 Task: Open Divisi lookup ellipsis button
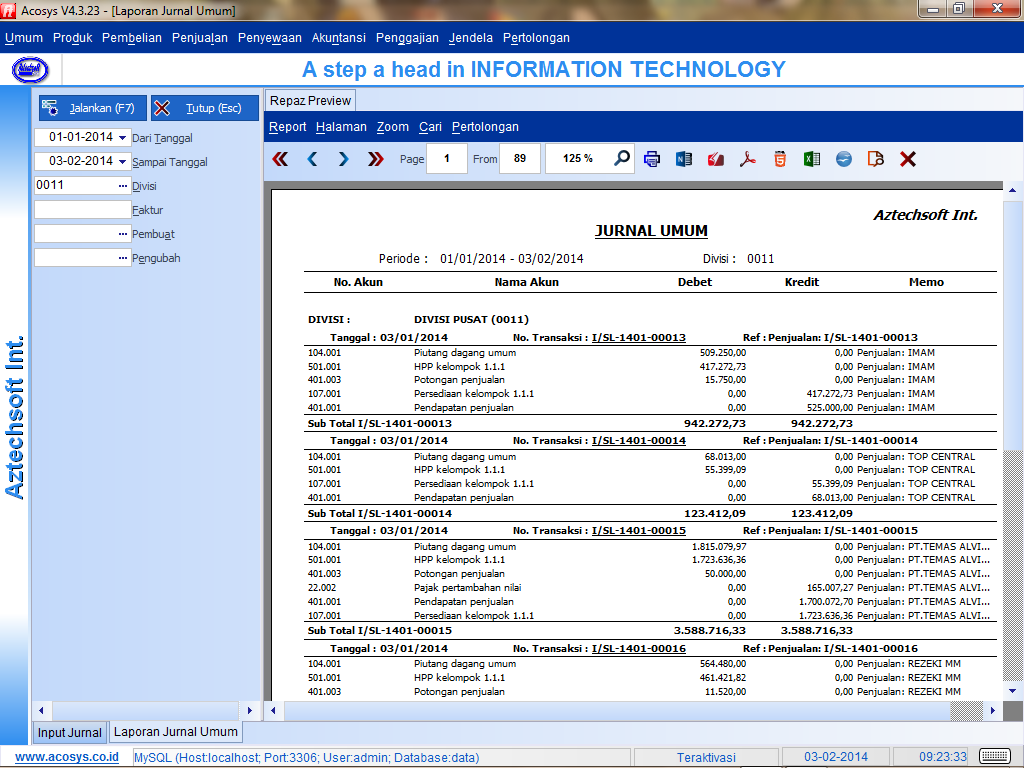pos(123,186)
